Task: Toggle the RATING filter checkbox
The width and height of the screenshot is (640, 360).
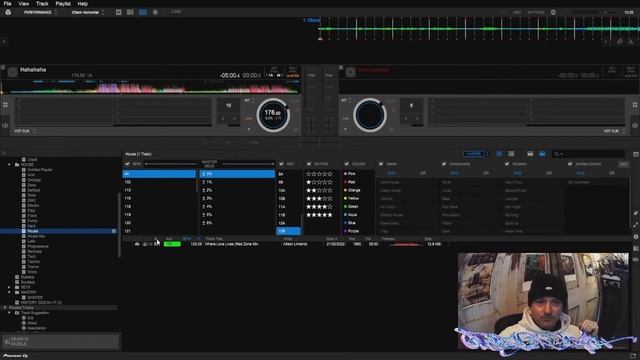Action: [309, 164]
